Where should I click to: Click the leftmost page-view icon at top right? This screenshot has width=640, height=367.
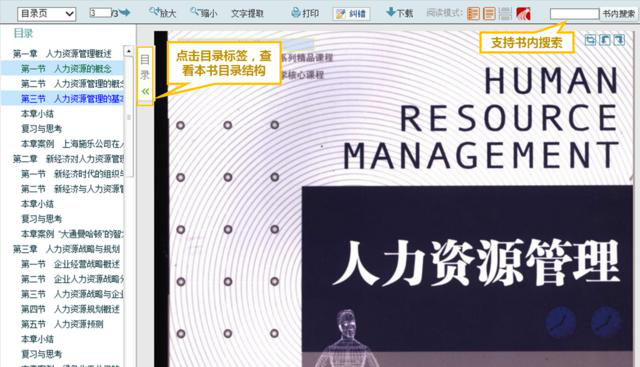pyautogui.click(x=590, y=40)
